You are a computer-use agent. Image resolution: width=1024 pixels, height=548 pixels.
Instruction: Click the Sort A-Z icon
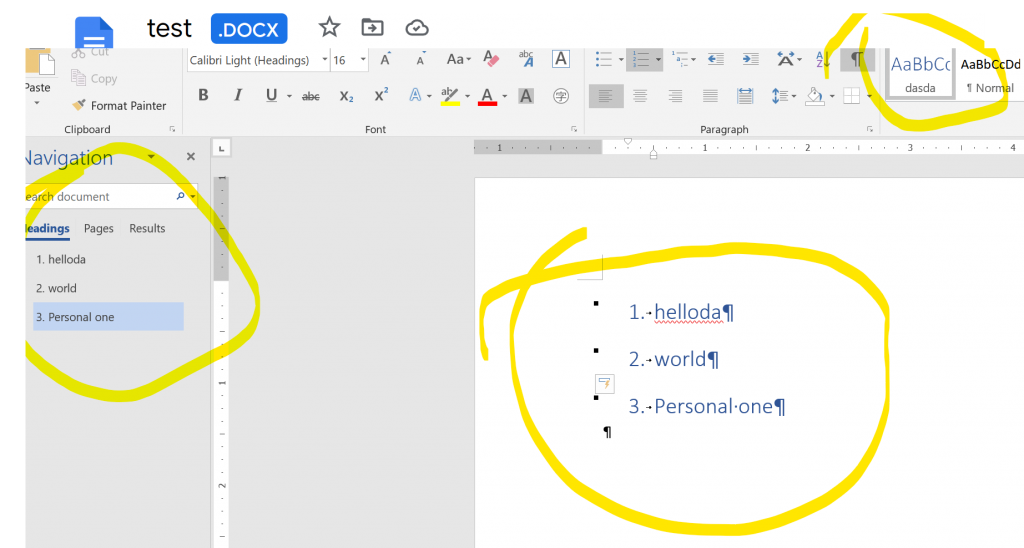[x=824, y=60]
